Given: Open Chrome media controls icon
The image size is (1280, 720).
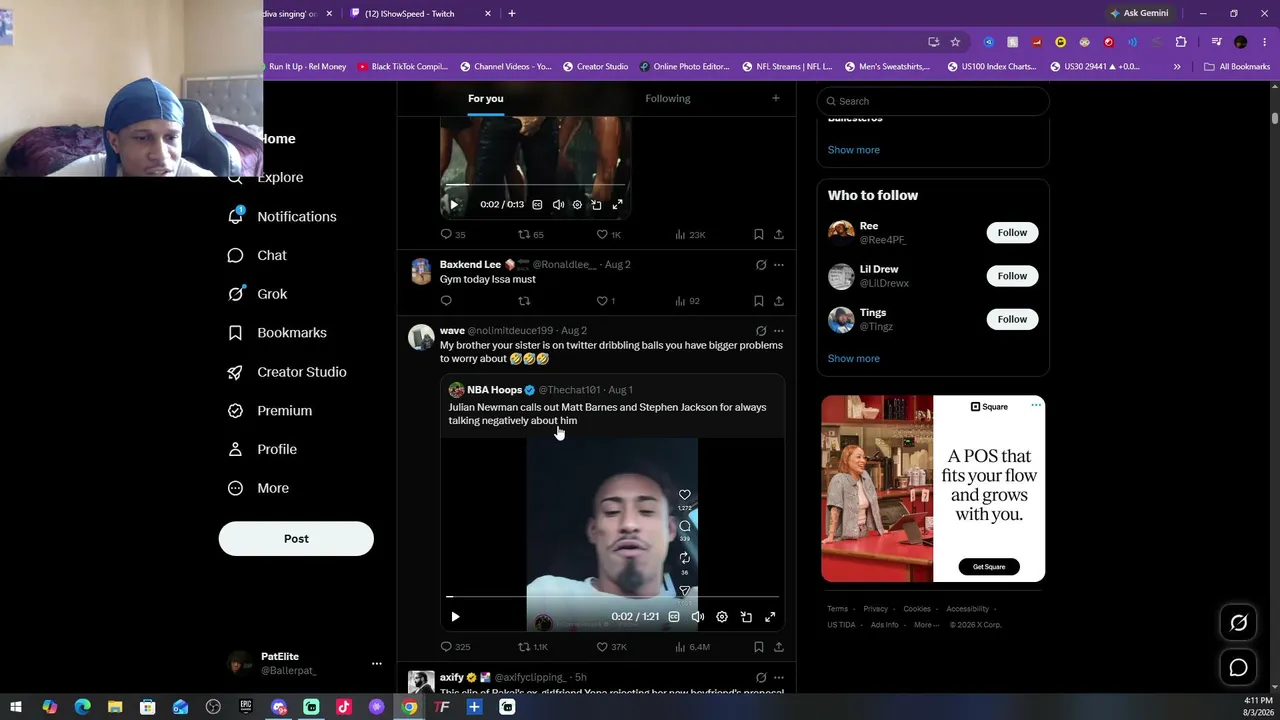Looking at the screenshot, I should pos(1216,42).
